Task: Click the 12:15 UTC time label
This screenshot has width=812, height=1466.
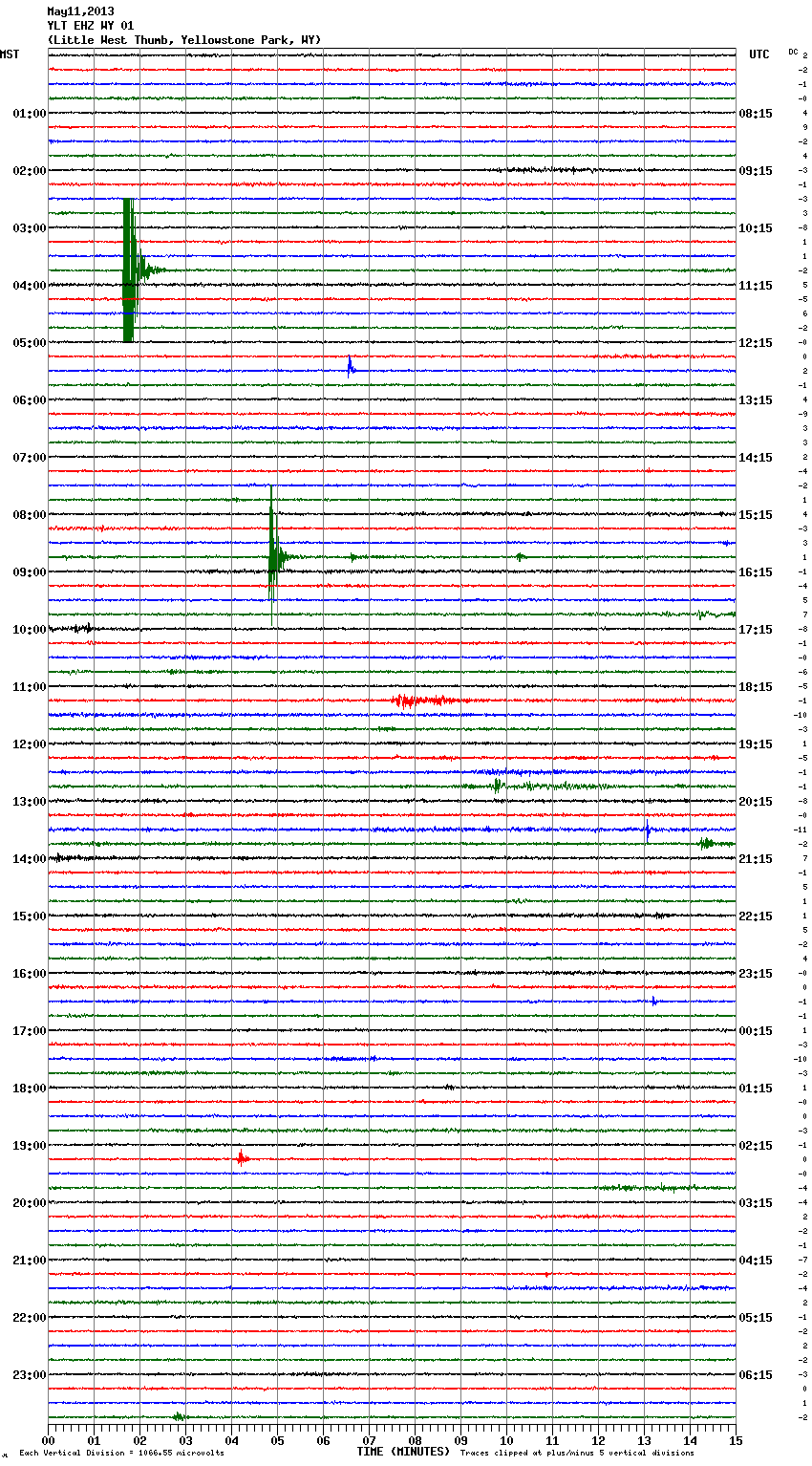Action: tap(756, 343)
